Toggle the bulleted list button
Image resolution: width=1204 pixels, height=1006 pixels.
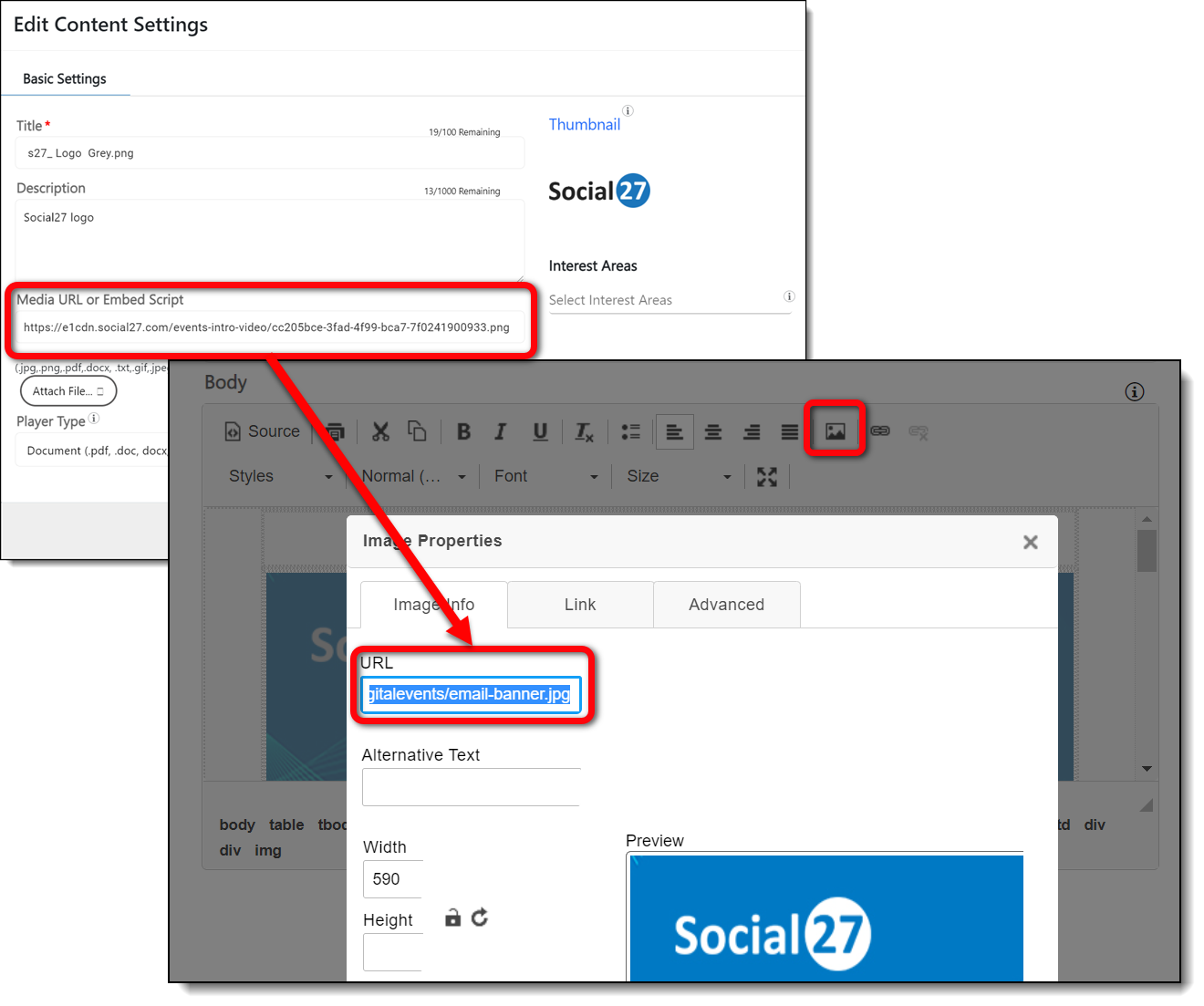tap(630, 431)
